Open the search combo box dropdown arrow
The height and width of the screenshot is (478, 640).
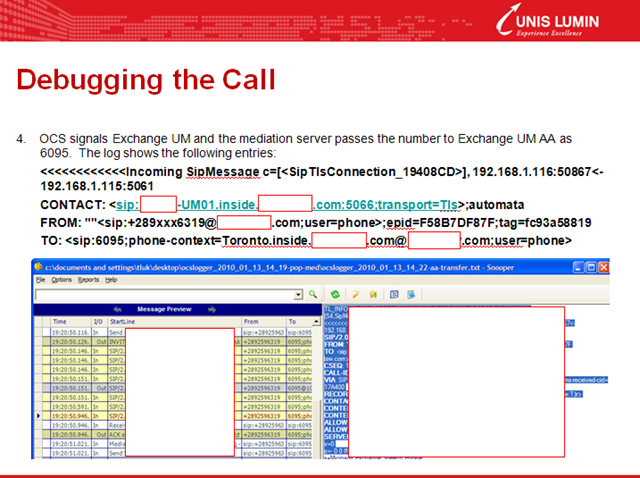298,295
